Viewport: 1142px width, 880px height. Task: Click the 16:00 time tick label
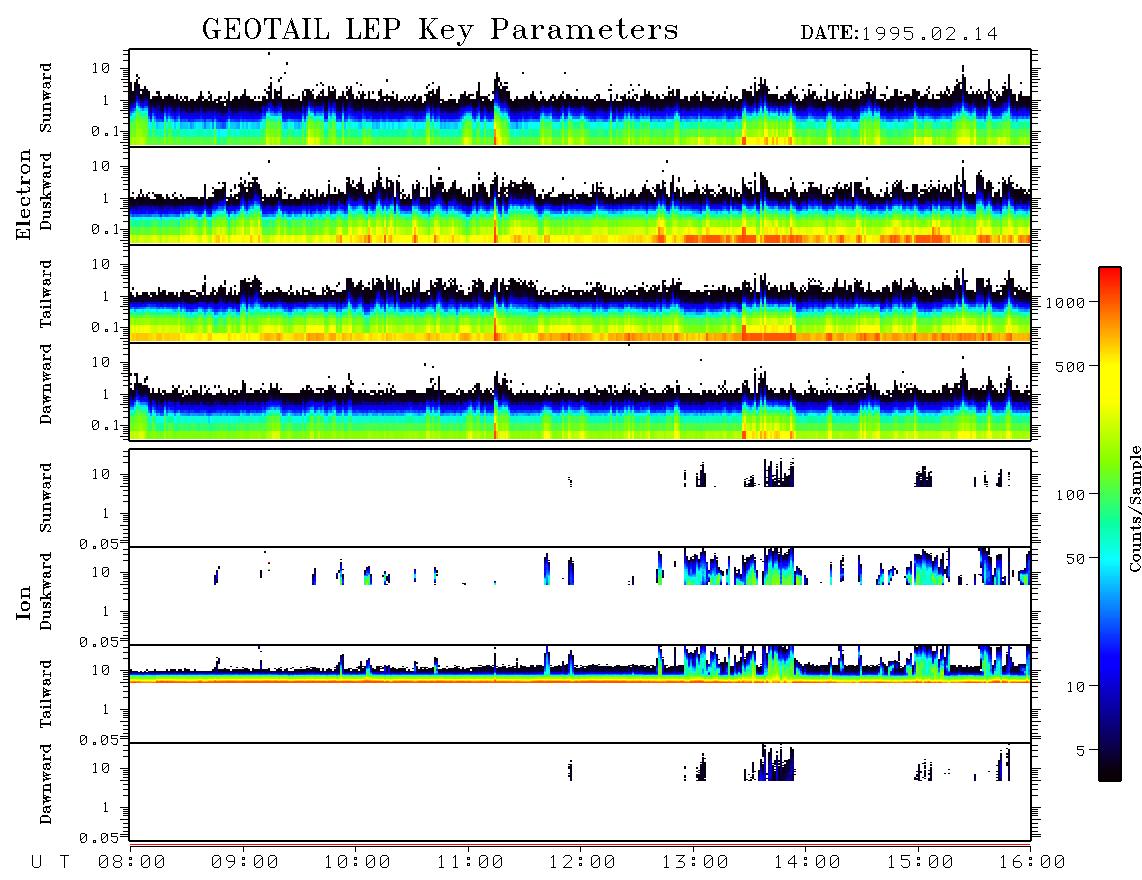(x=1032, y=862)
